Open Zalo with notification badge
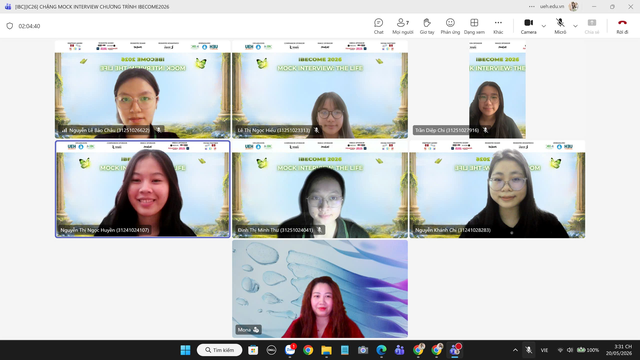This screenshot has width=640, height=360. tap(290, 350)
